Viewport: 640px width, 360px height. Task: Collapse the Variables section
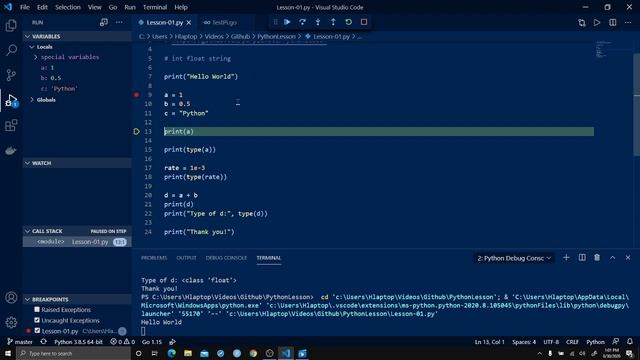(77, 36)
